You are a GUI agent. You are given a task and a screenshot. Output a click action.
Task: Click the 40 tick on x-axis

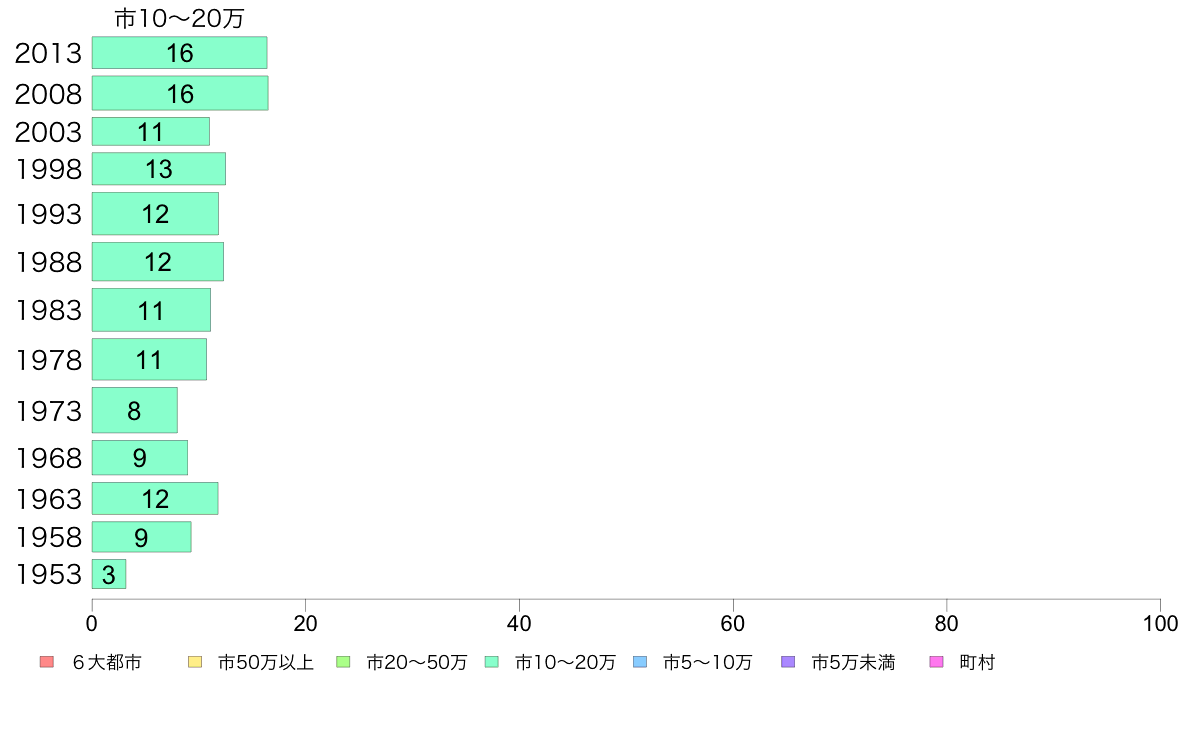point(519,624)
